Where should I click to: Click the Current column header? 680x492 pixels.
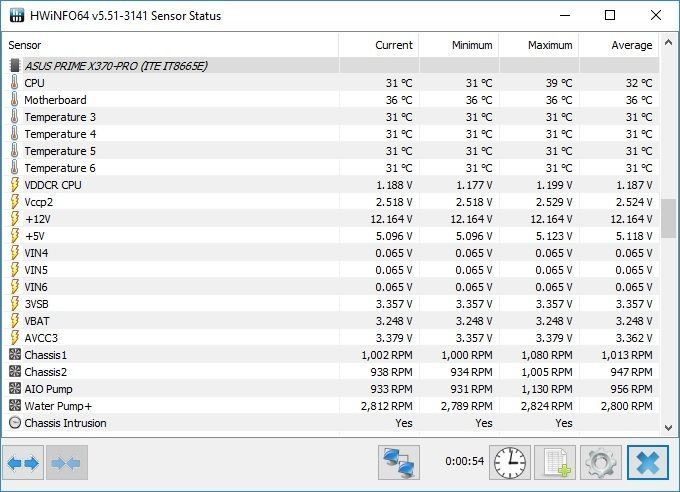click(x=379, y=45)
